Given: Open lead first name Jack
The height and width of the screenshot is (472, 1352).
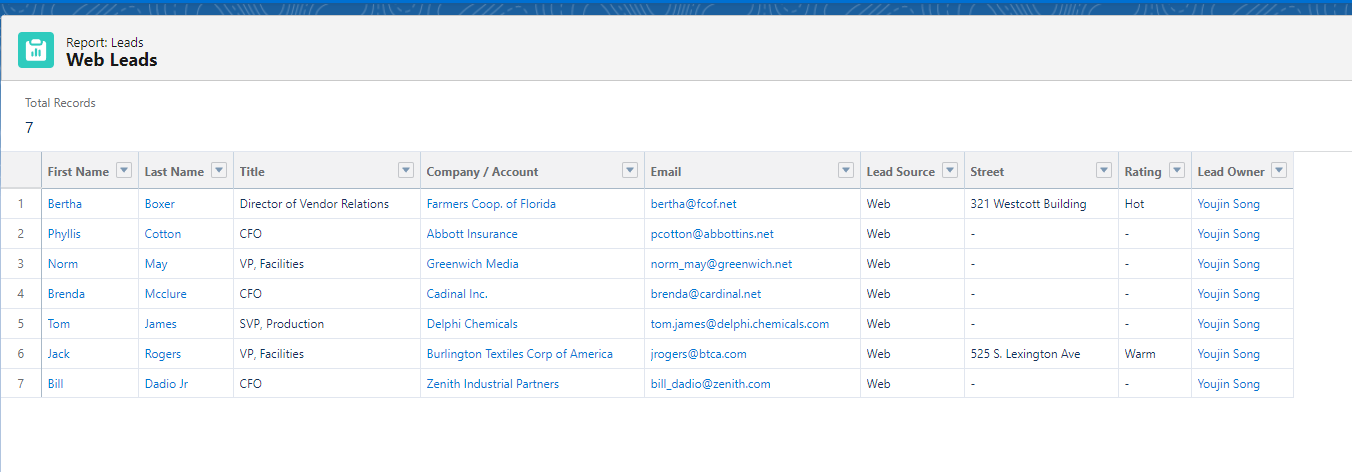Looking at the screenshot, I should [59, 354].
